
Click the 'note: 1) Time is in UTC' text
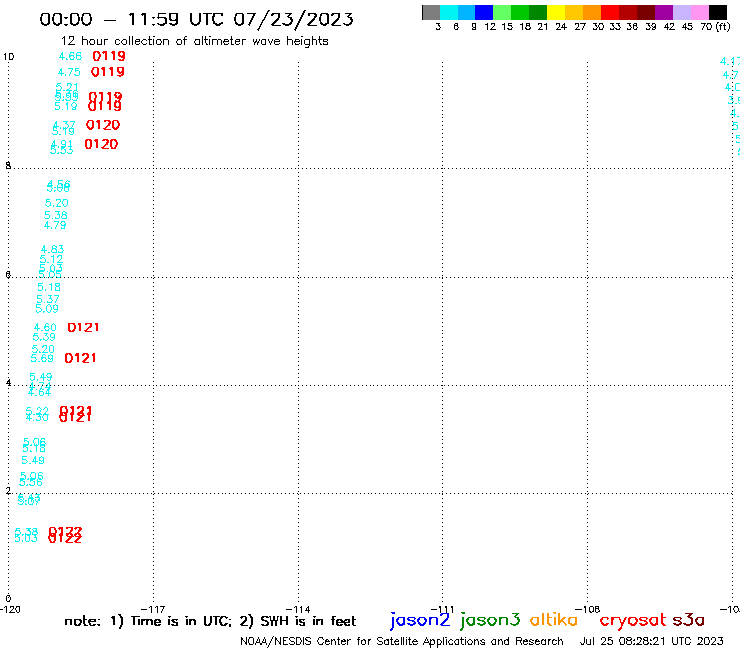click(148, 621)
